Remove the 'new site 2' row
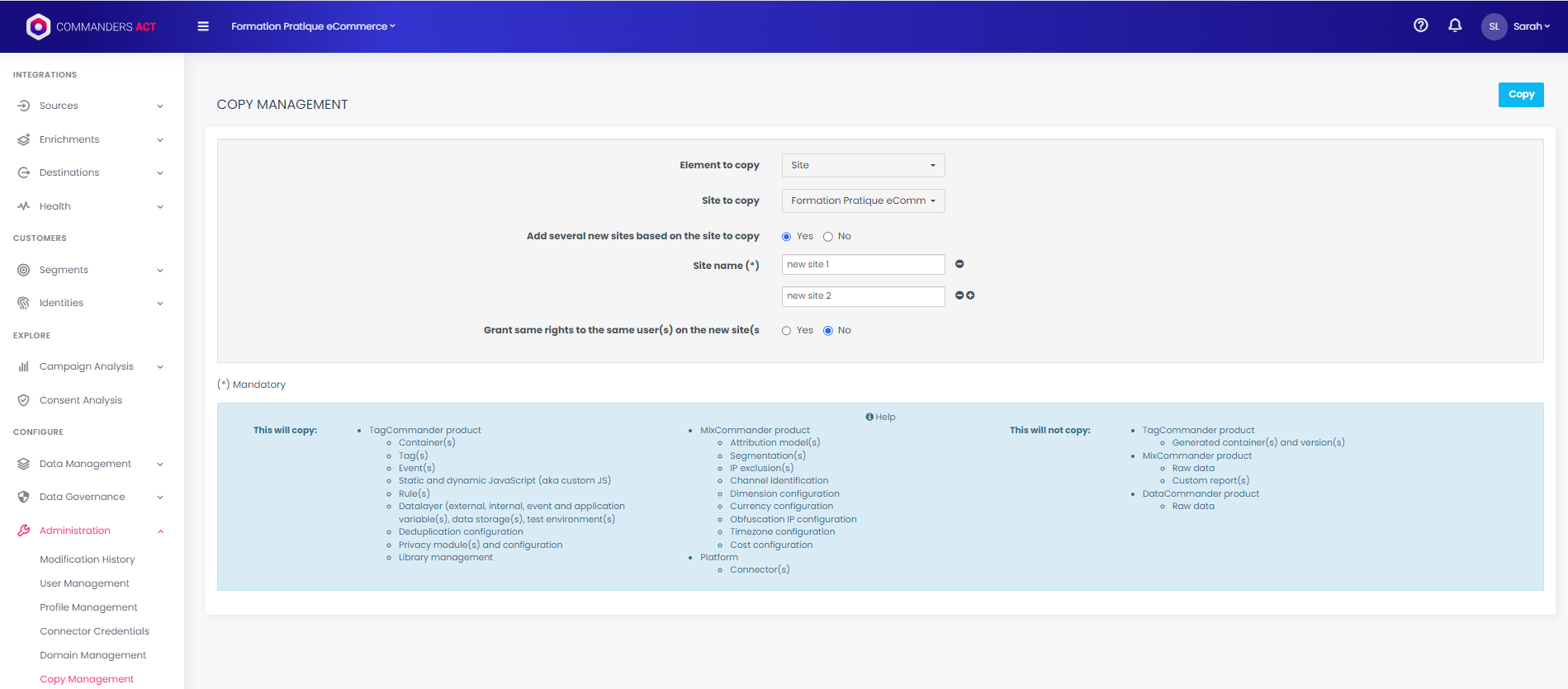 click(959, 295)
